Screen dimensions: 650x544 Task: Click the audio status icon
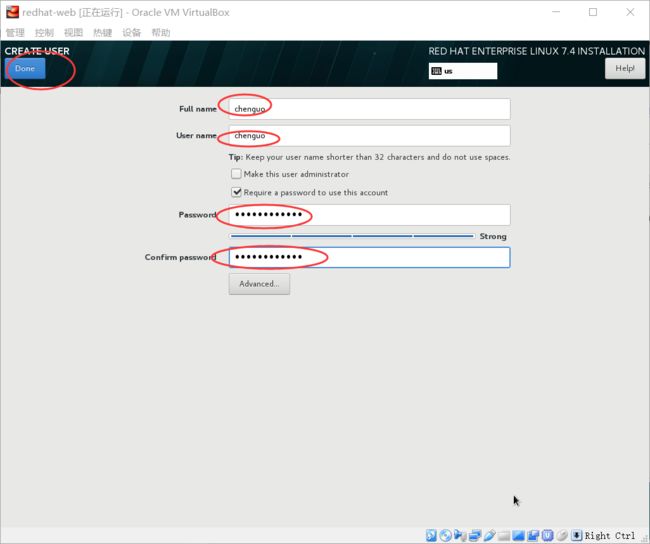coord(460,535)
